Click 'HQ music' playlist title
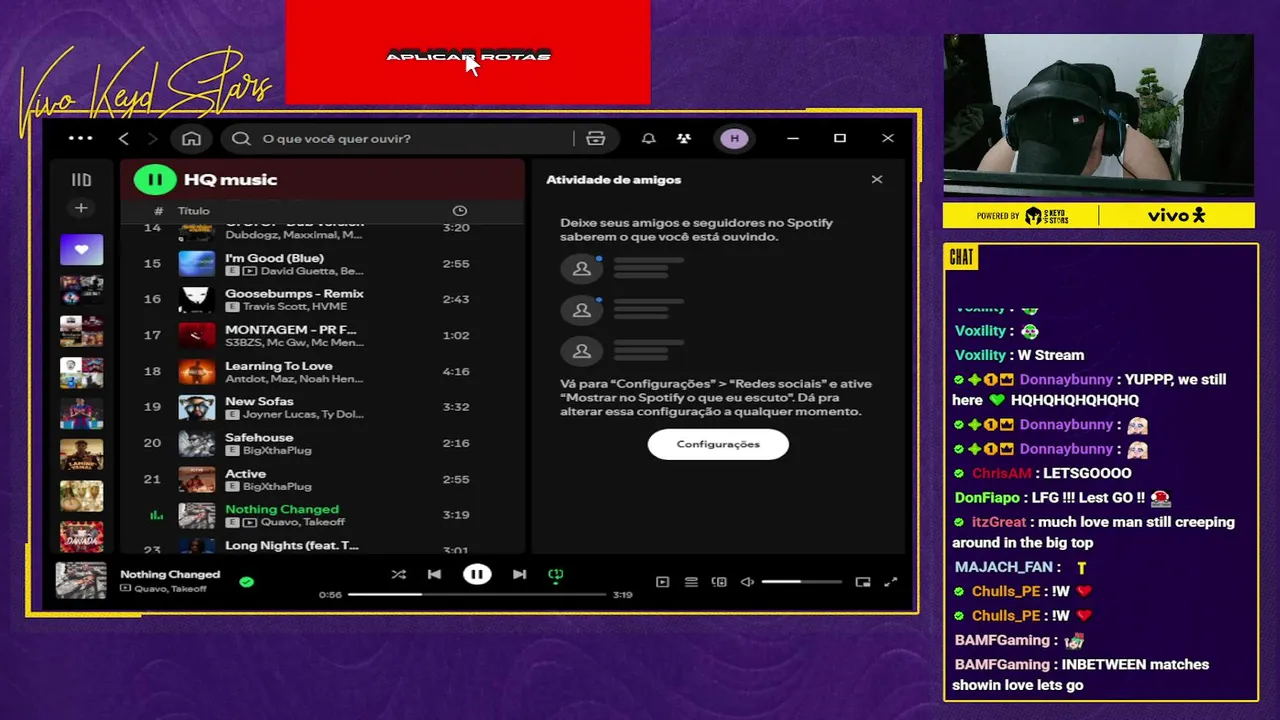 point(230,180)
